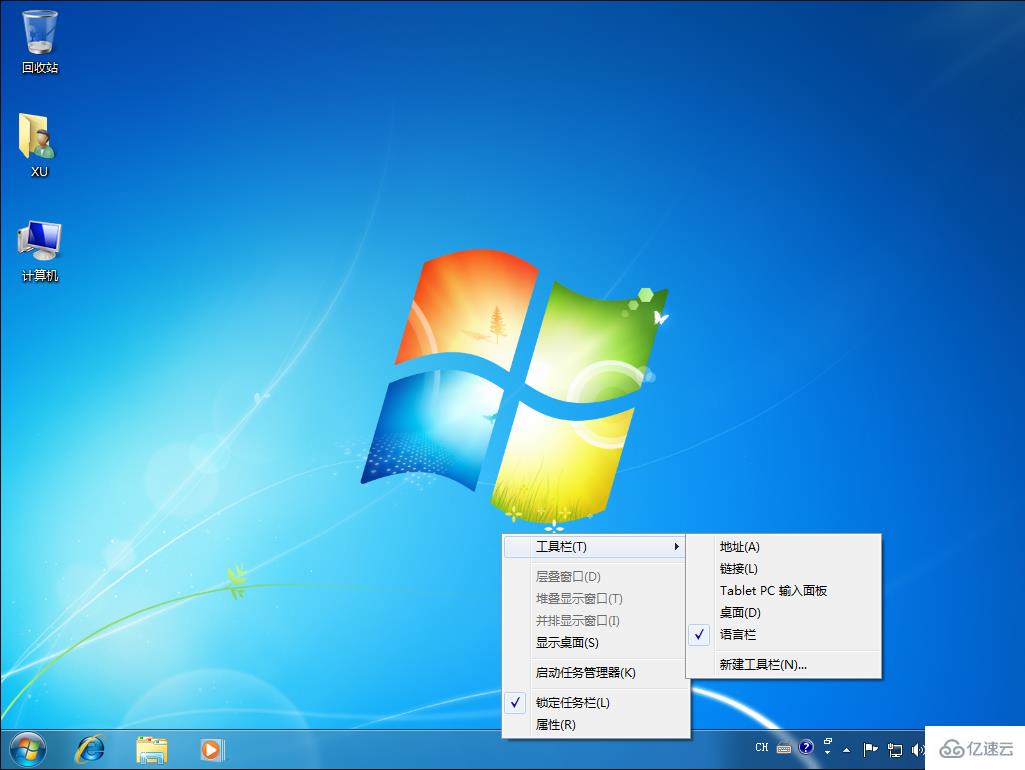
Task: Click the CH language indicator
Action: [x=762, y=747]
